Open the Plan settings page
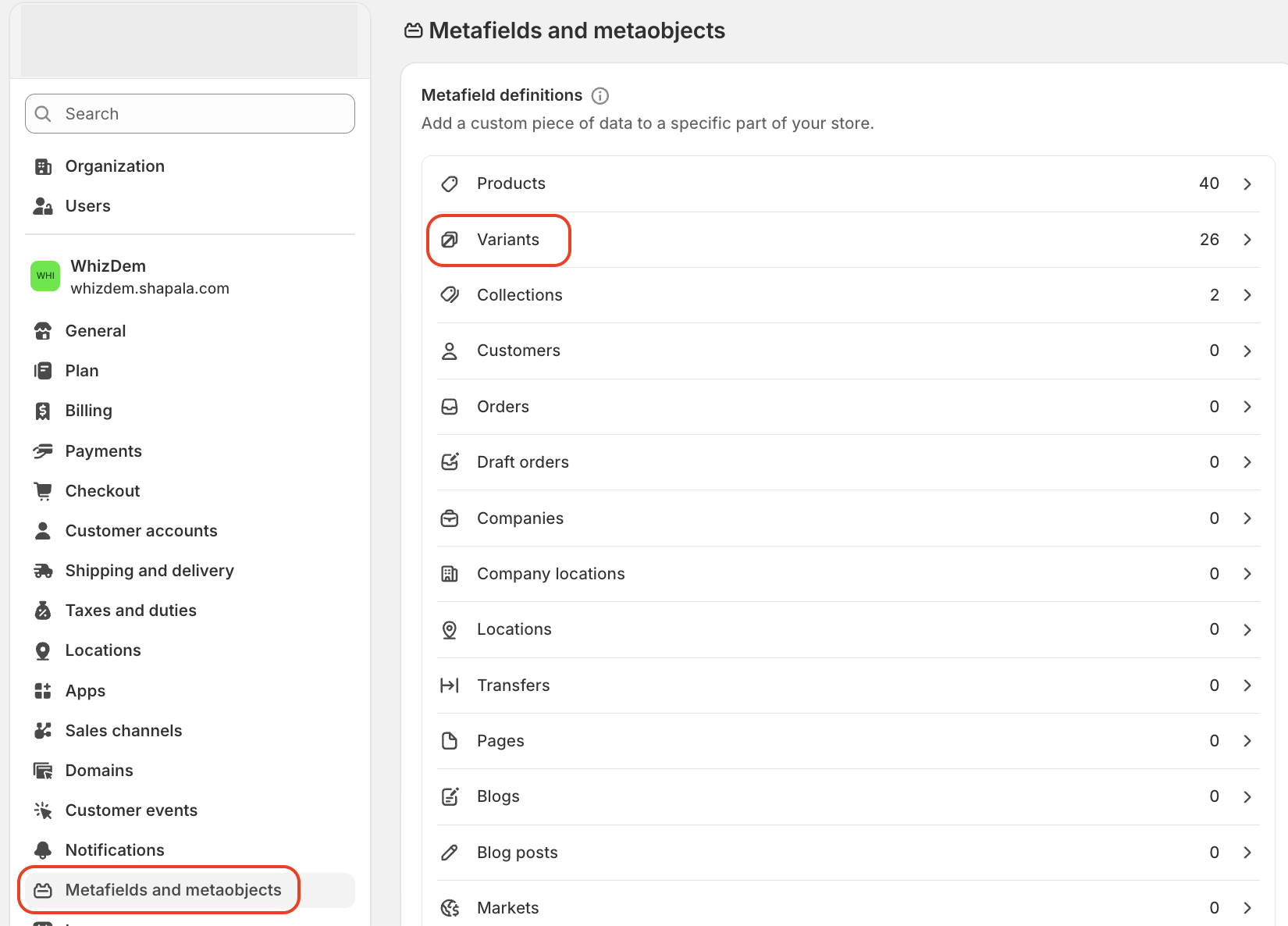The height and width of the screenshot is (926, 1288). click(190, 371)
